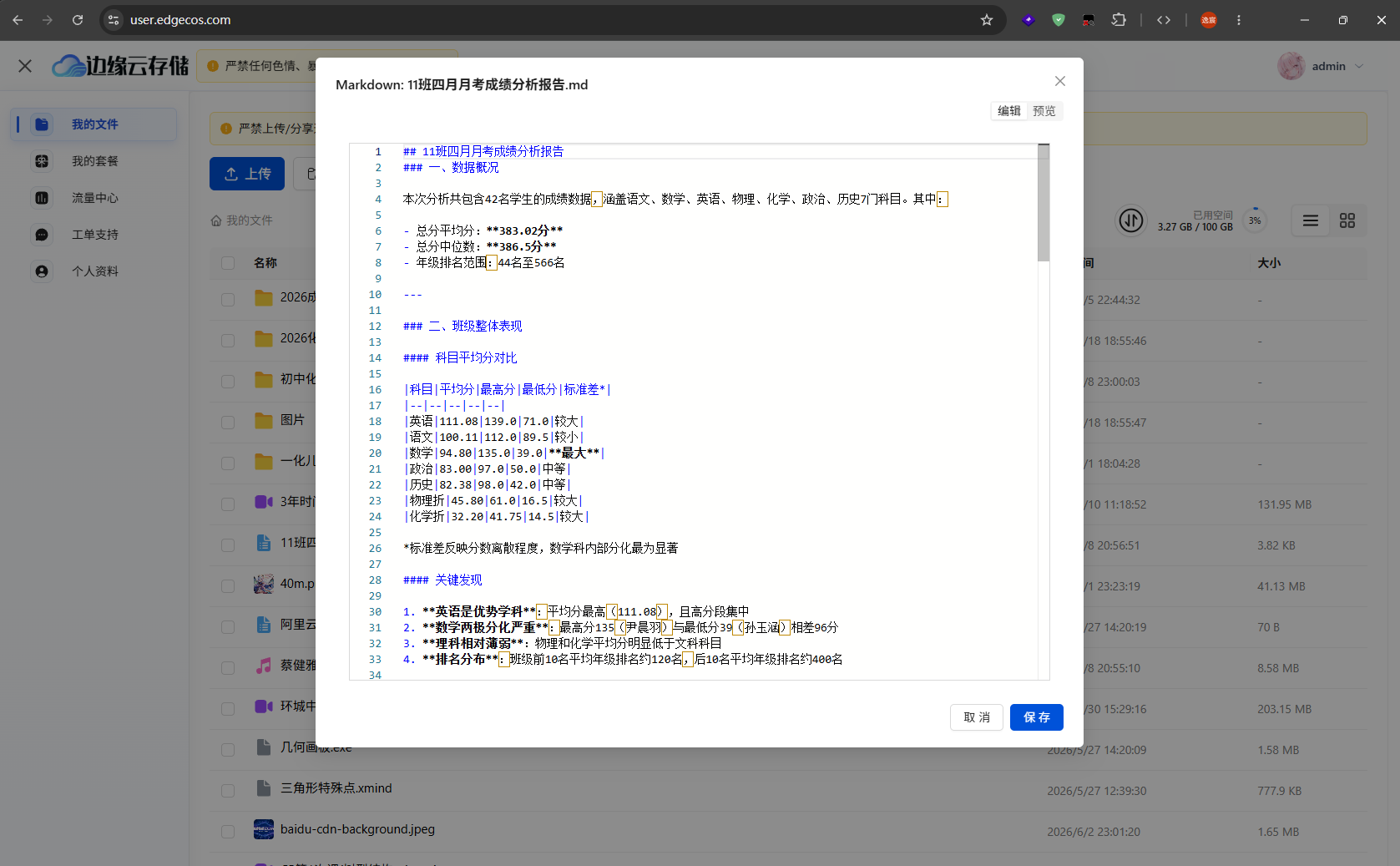Screen dimensions: 1400x866
Task: Switch to the 编辑 tab
Action: tap(1008, 111)
